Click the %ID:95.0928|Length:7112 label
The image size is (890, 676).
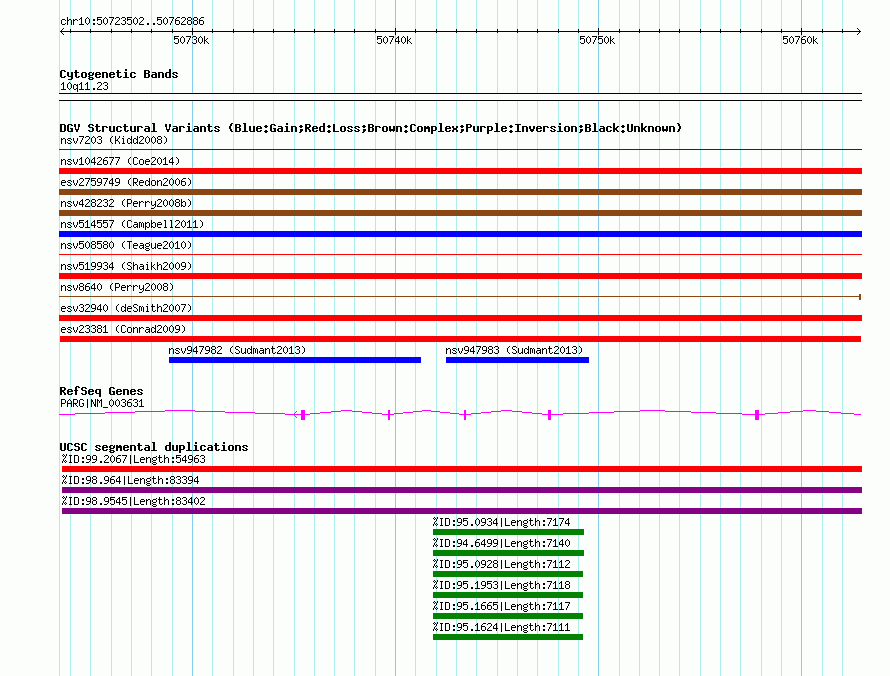(x=502, y=564)
